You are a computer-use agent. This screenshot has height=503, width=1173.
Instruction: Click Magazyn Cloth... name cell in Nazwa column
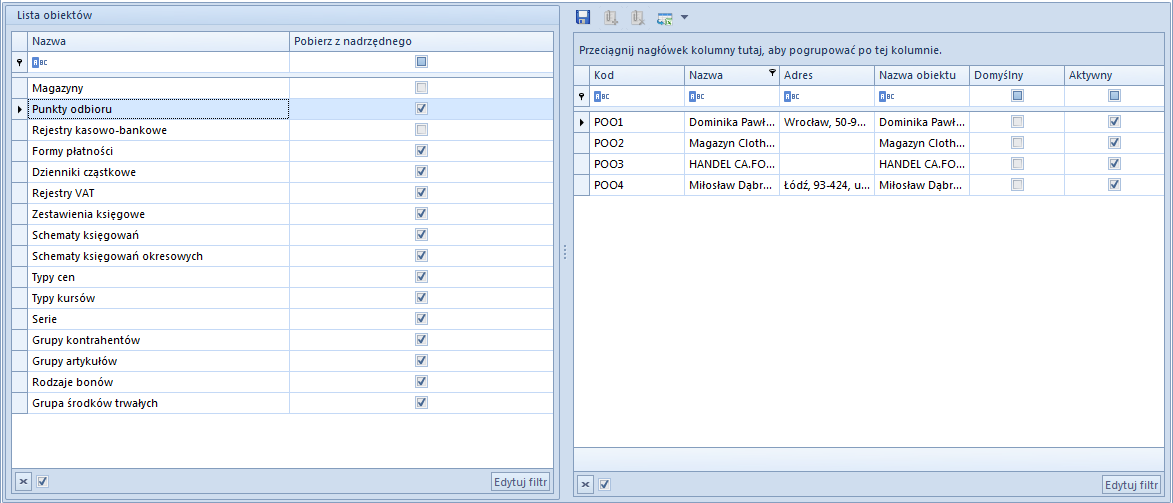tap(732, 142)
